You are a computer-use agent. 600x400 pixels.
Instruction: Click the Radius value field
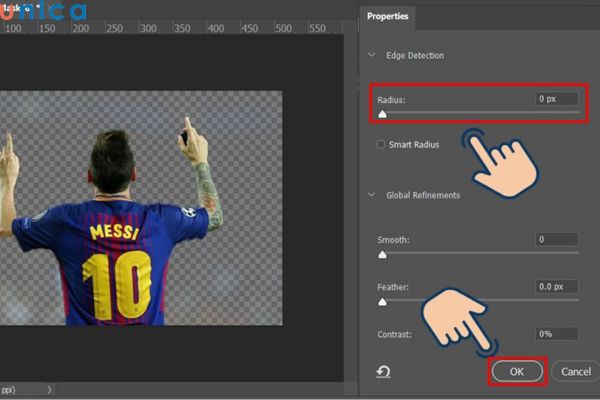coord(556,99)
